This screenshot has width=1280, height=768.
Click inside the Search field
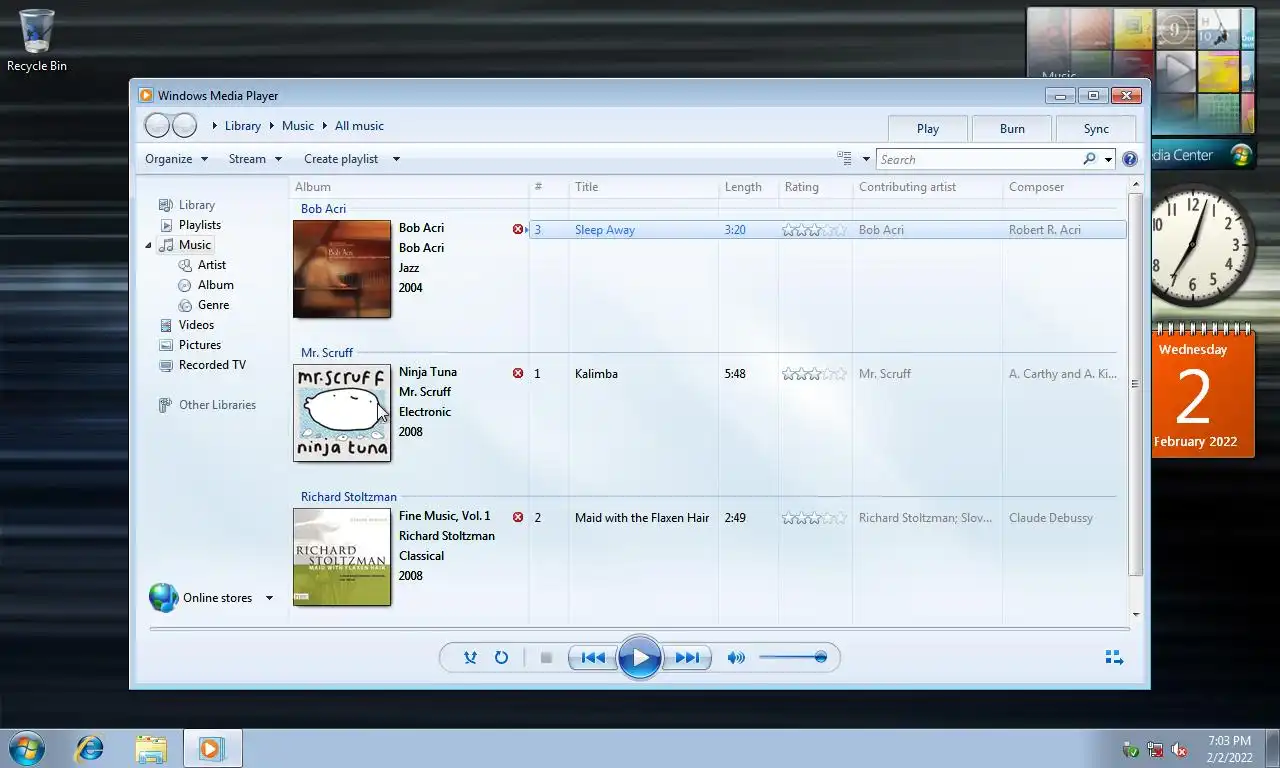979,159
